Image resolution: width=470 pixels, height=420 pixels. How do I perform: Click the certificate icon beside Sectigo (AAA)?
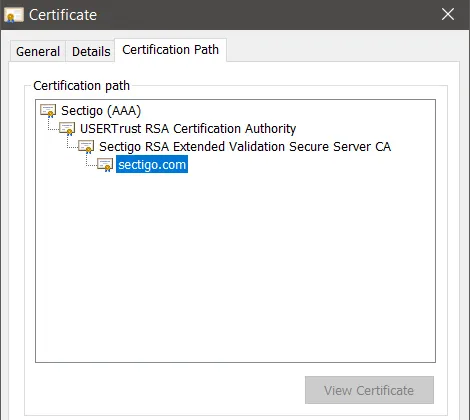click(48, 111)
